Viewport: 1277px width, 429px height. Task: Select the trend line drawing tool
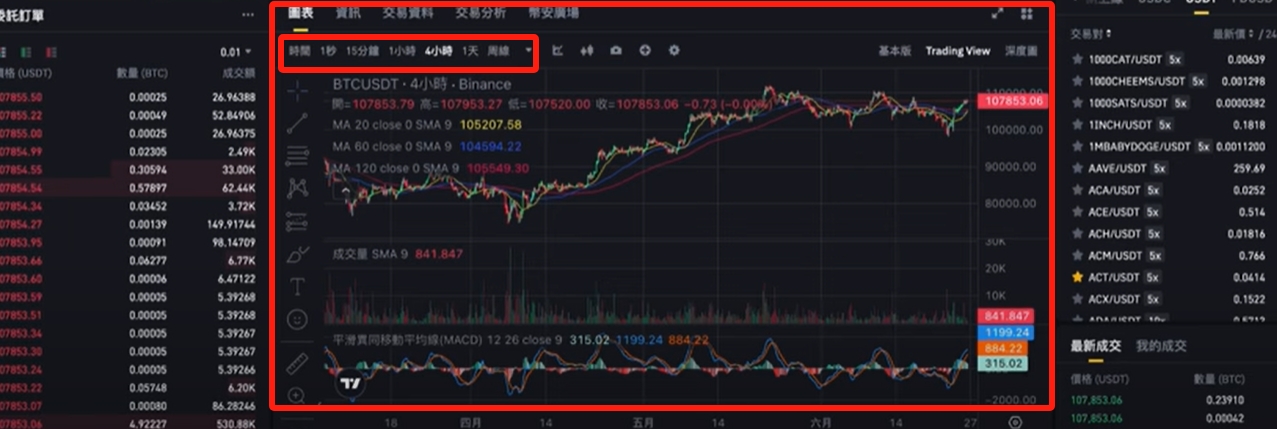click(298, 123)
